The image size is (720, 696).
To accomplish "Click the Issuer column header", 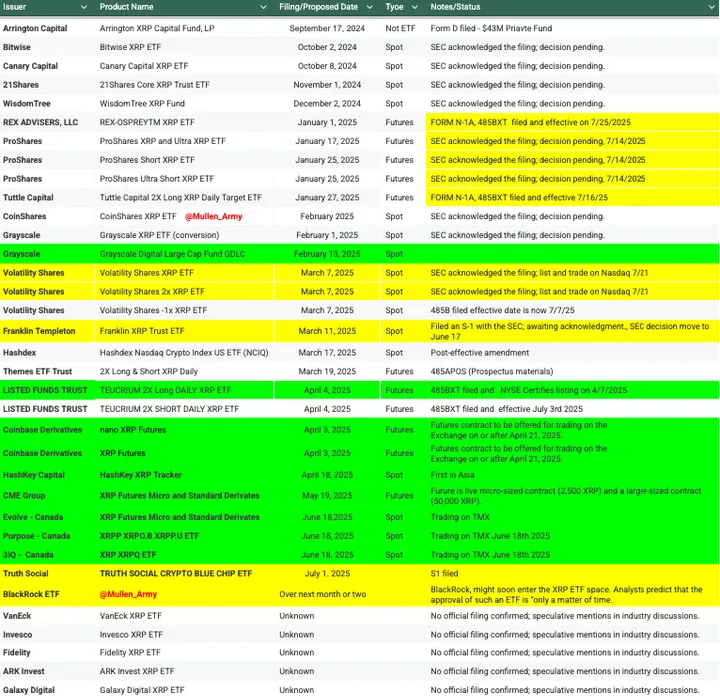I will (18, 7).
